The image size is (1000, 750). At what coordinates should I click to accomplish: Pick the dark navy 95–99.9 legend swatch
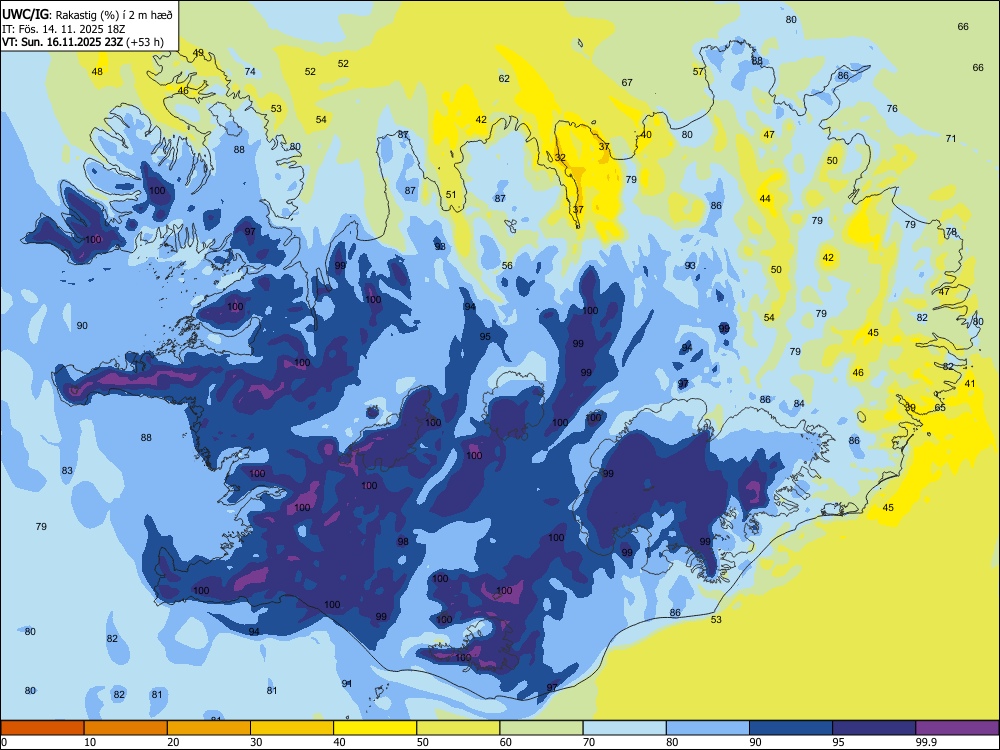(874, 728)
